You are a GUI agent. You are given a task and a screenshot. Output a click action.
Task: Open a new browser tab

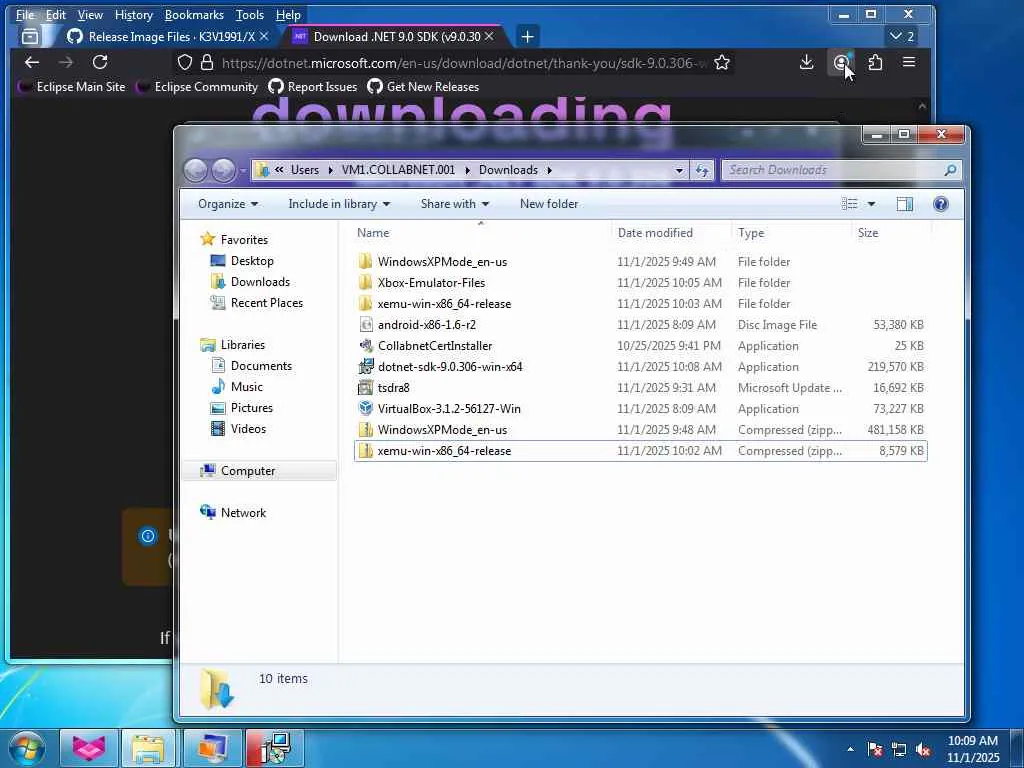click(528, 37)
